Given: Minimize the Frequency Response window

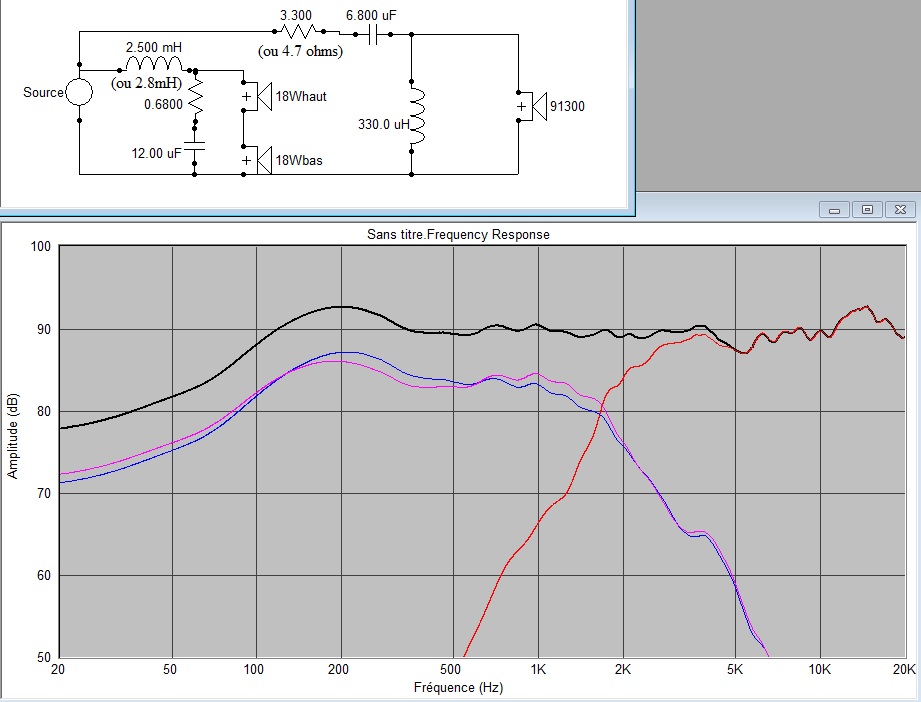Looking at the screenshot, I should pyautogui.click(x=834, y=209).
